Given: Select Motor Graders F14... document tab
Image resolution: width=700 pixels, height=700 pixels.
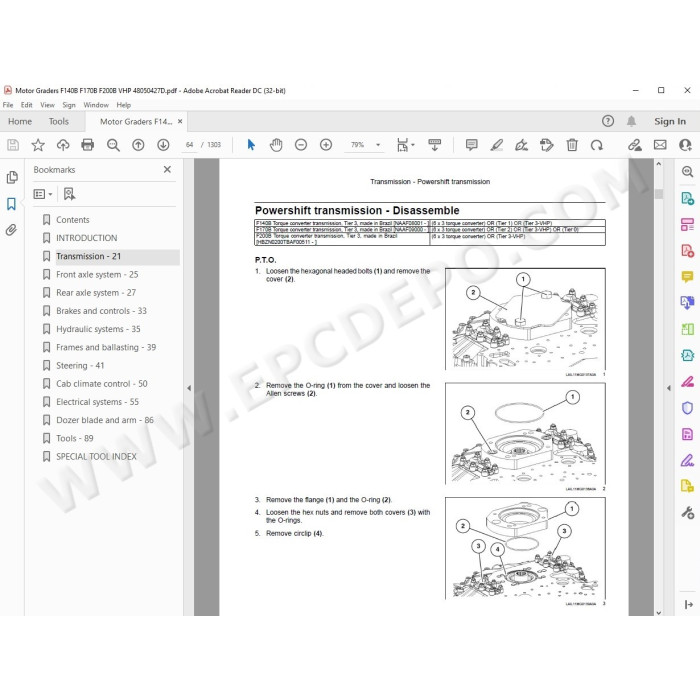Looking at the screenshot, I should (136, 121).
